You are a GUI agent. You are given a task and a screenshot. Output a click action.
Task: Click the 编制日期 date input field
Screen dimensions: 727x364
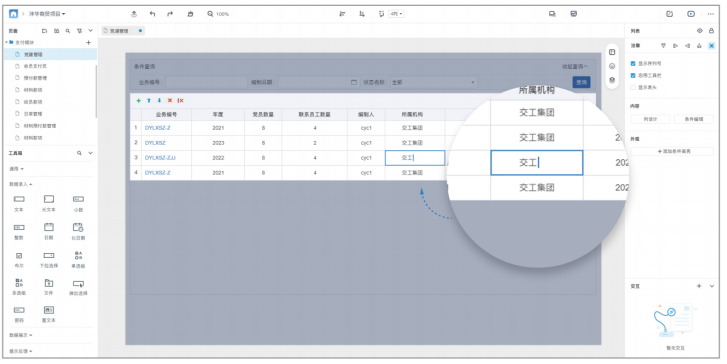pyautogui.click(x=319, y=82)
